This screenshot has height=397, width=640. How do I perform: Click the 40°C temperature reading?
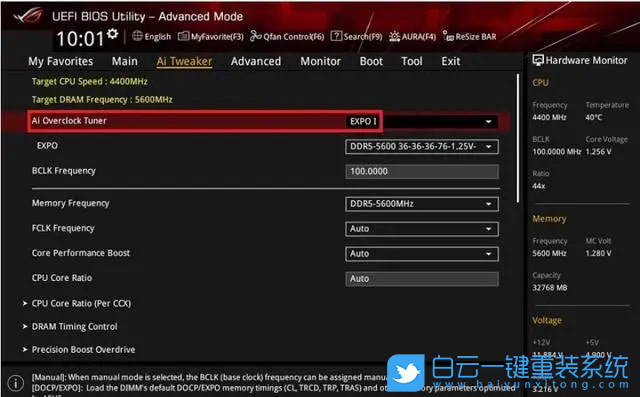pos(593,118)
